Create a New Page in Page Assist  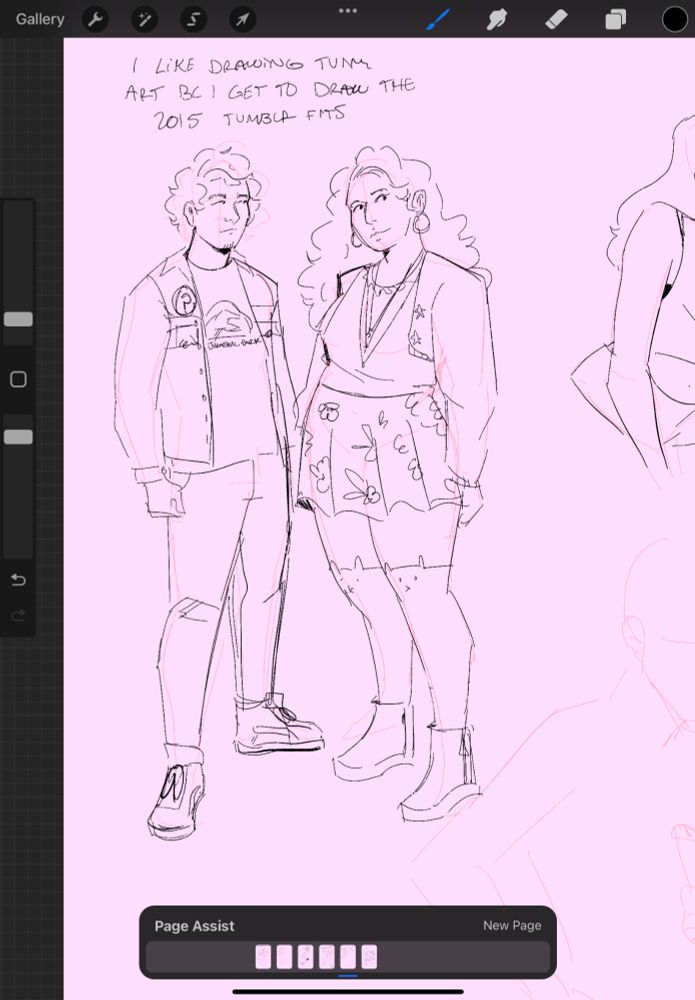512,925
